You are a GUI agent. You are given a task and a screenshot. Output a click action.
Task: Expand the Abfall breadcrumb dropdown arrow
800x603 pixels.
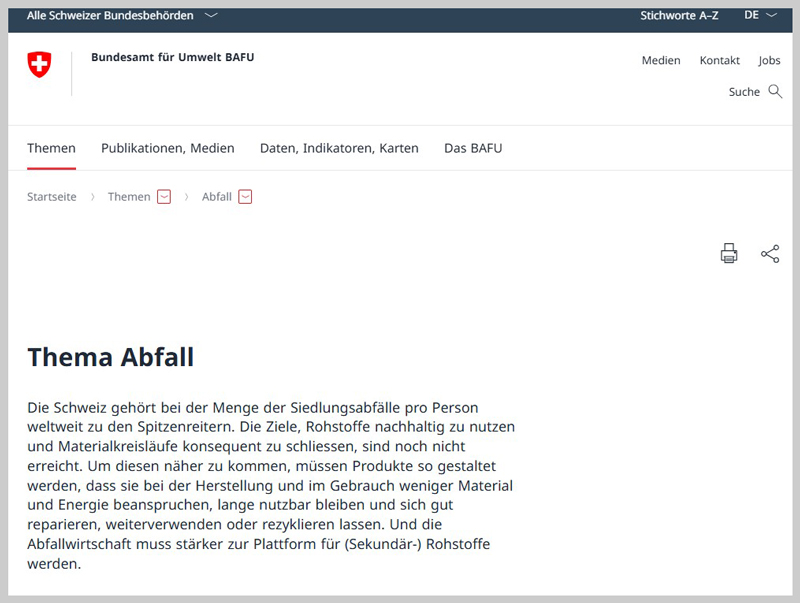click(245, 197)
